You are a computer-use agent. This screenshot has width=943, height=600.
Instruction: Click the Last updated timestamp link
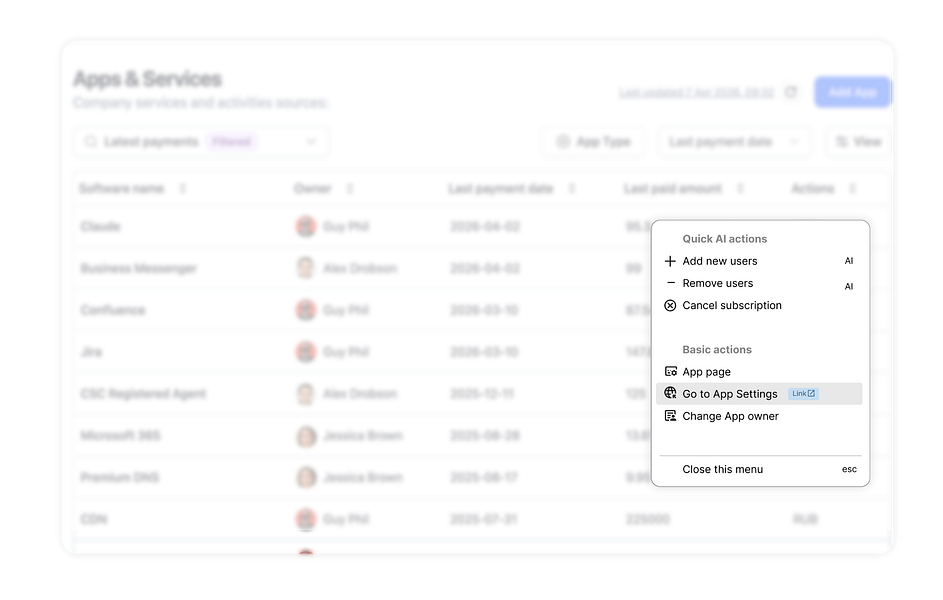point(696,93)
